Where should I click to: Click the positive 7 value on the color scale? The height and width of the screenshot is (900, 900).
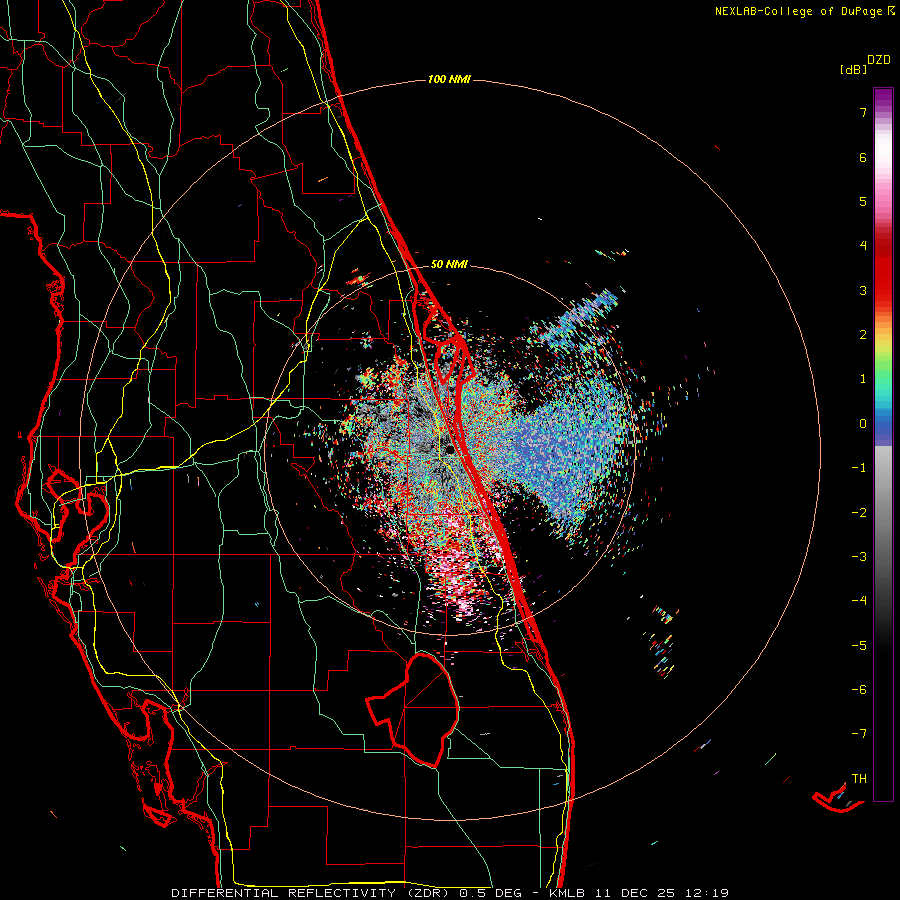click(863, 112)
